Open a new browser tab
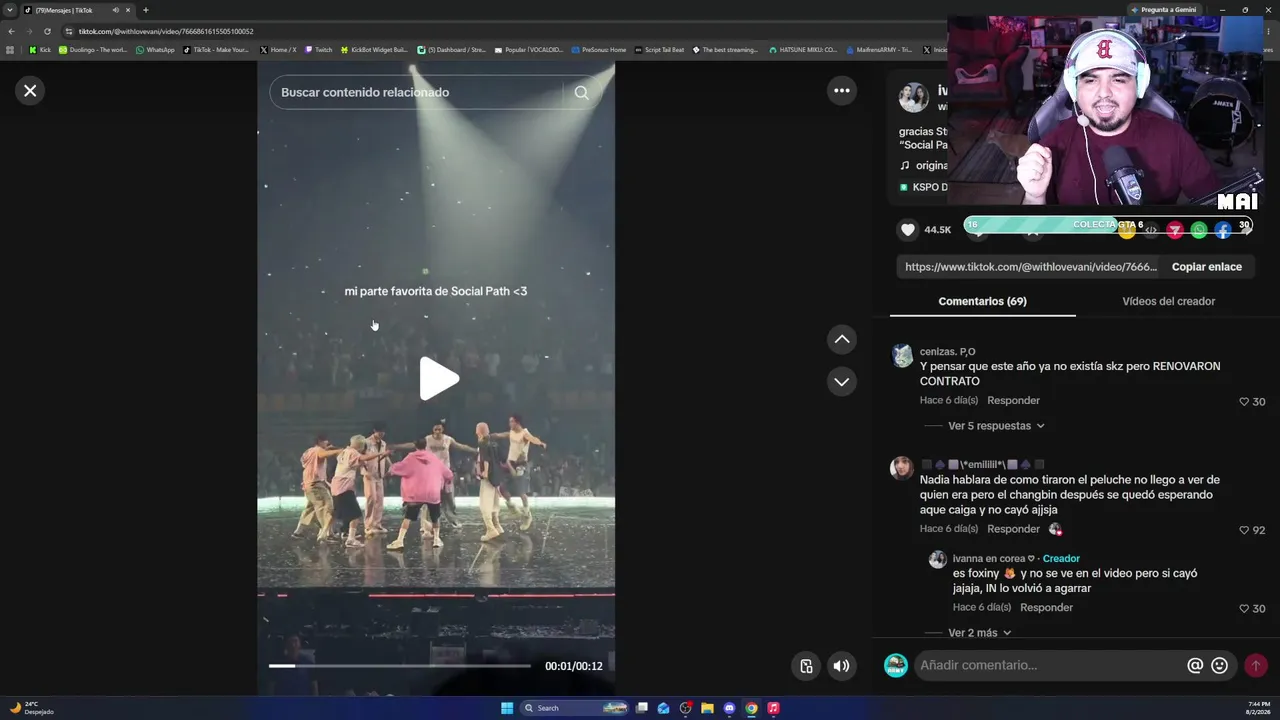1280x720 pixels. pos(145,10)
